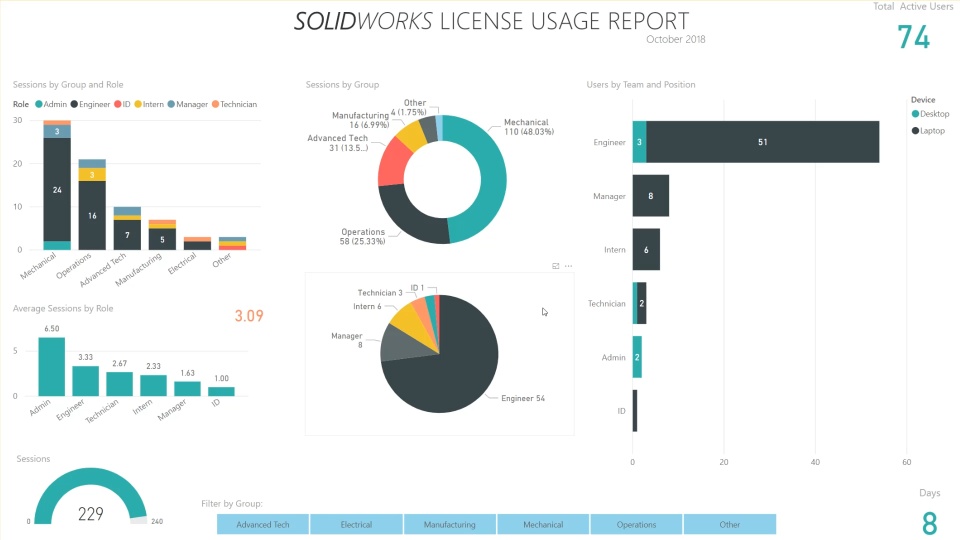Image resolution: width=960 pixels, height=540 pixels.
Task: Select the ID 1.00 average sessions bar
Action: point(221,391)
